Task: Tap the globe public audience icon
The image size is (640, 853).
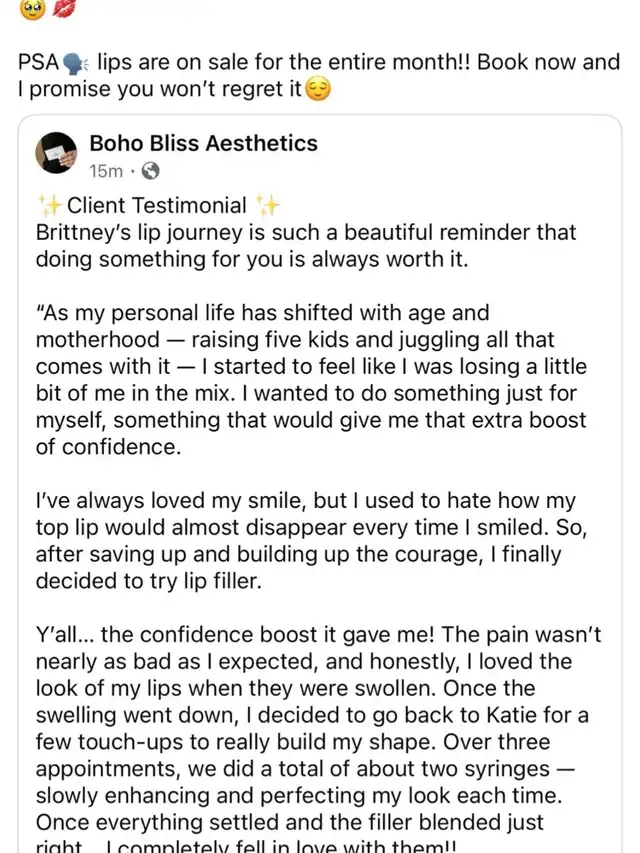Action: coord(151,171)
